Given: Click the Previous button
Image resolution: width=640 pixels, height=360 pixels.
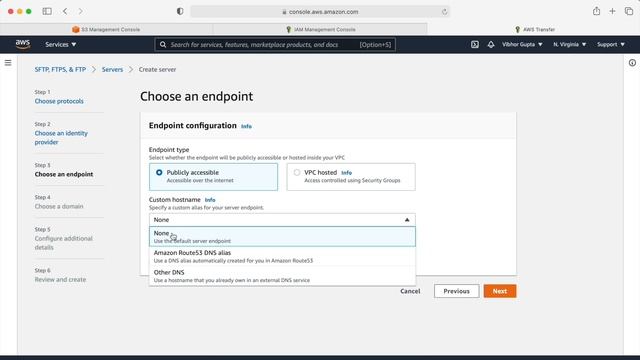Looking at the screenshot, I should click(456, 291).
